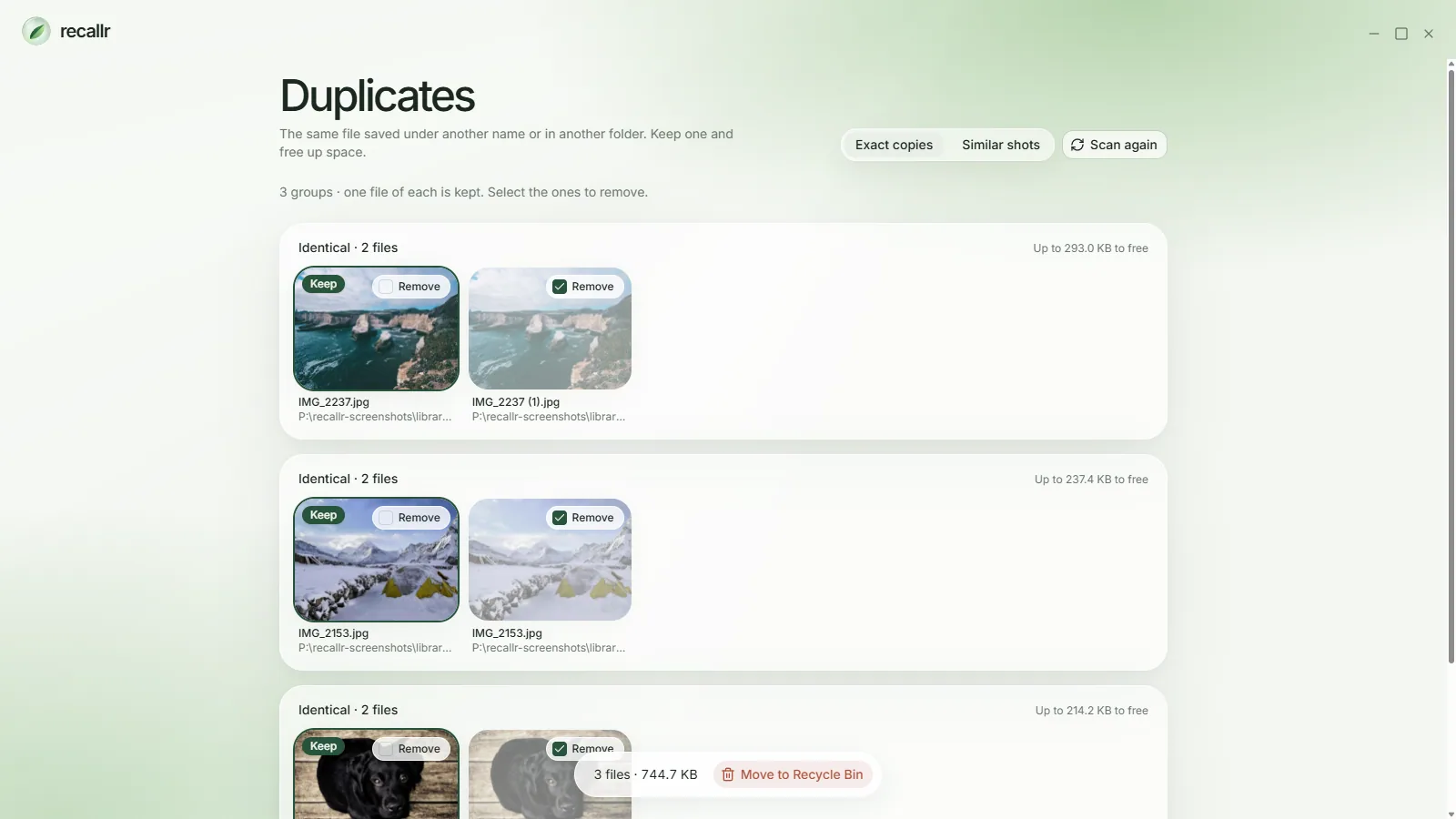Click the Keep badge on IMG_2237.jpg
The image size is (1456, 819).
[323, 284]
